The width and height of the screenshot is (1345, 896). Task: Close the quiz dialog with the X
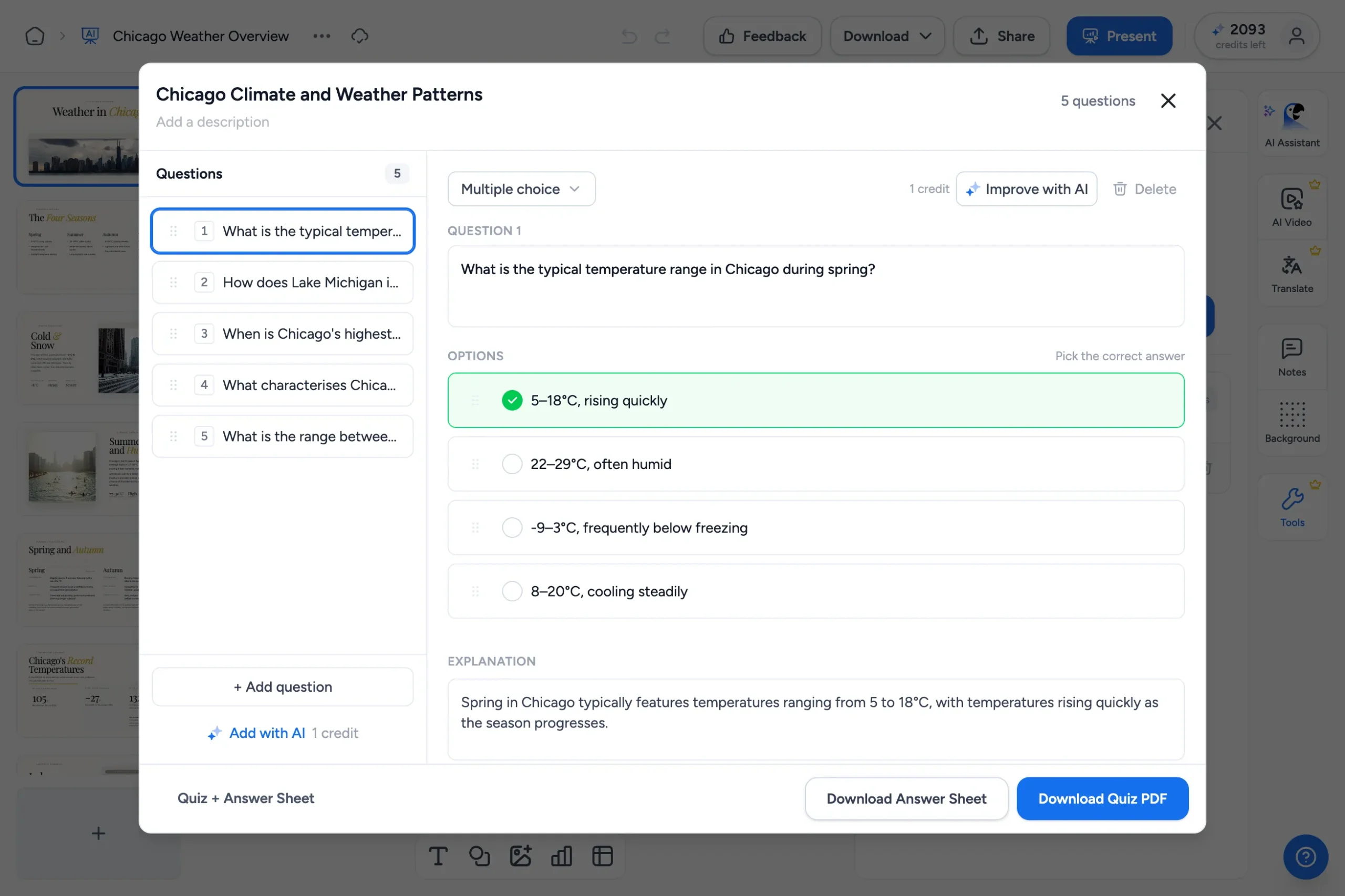(x=1168, y=100)
